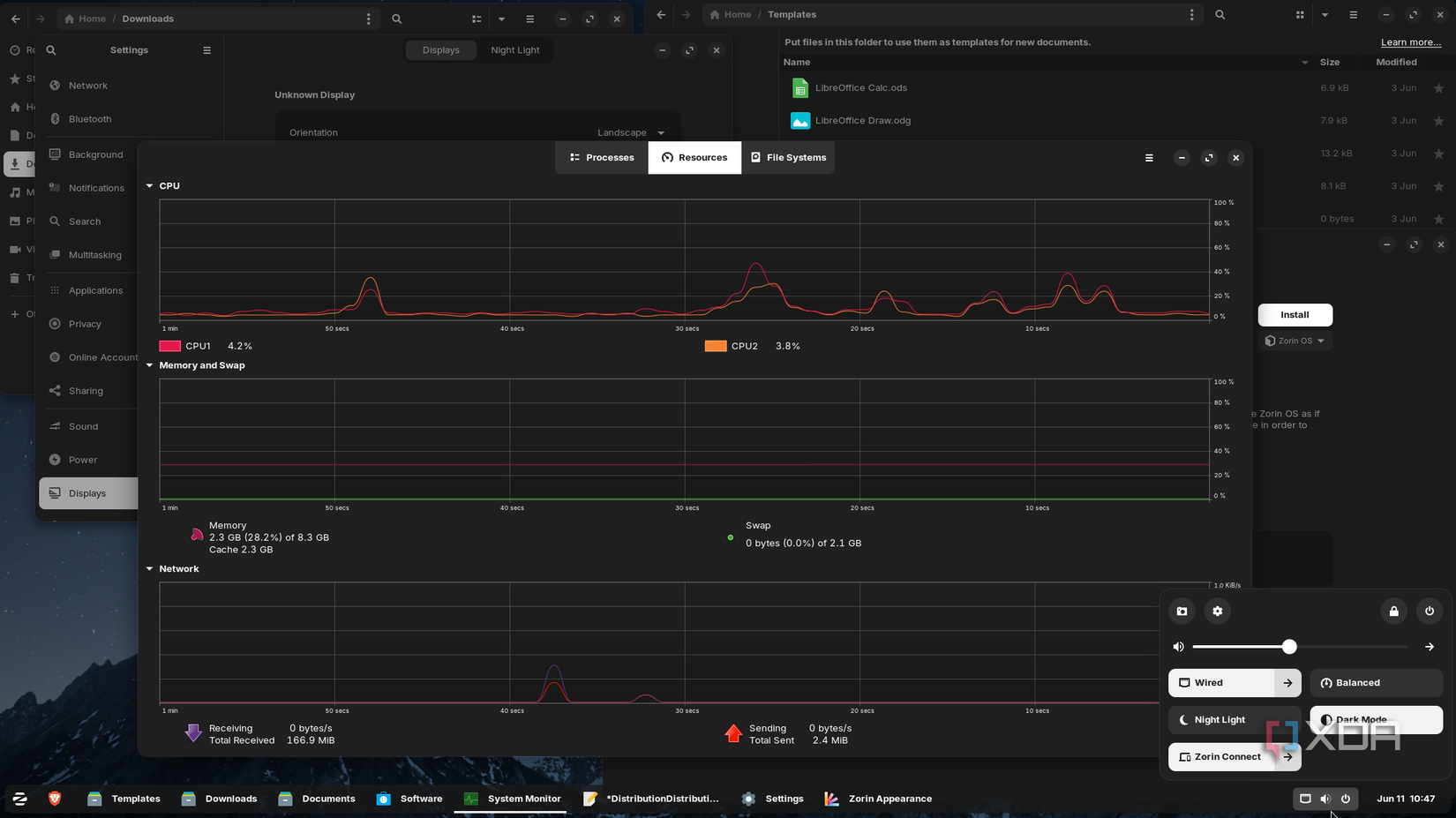Open view options dropdown in Templates window

1325,15
